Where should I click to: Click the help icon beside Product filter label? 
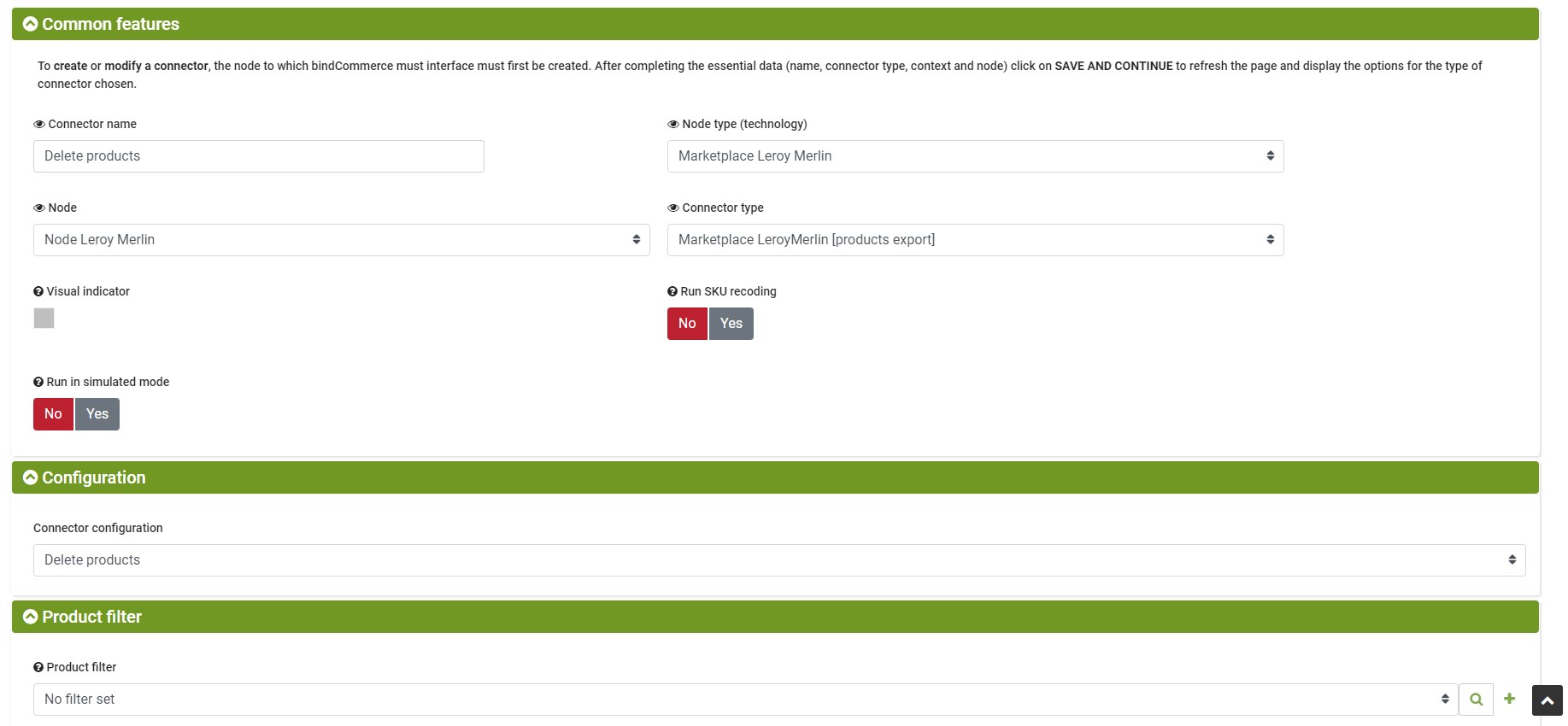tap(38, 667)
